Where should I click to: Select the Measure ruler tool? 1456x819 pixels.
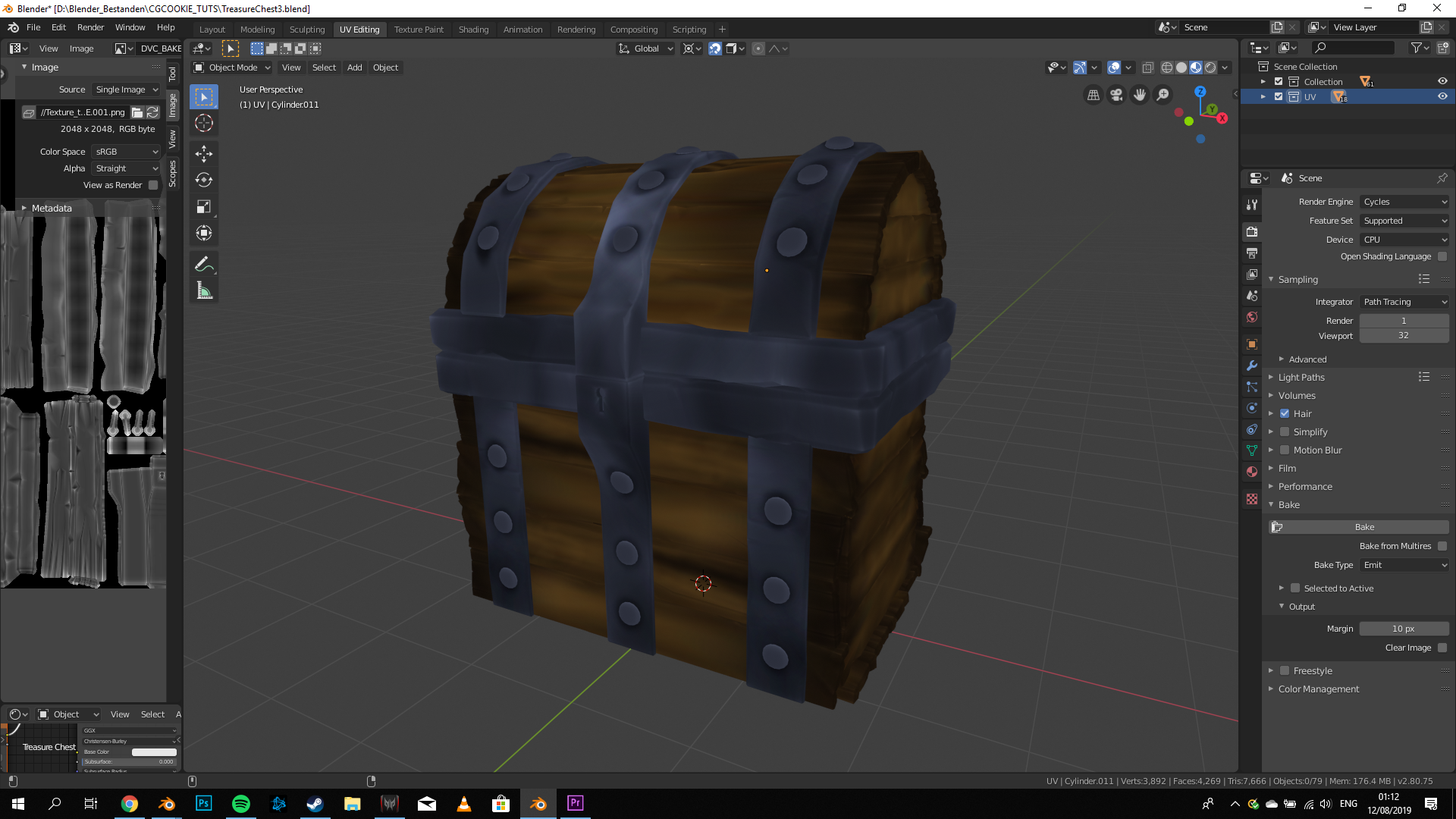click(x=203, y=290)
